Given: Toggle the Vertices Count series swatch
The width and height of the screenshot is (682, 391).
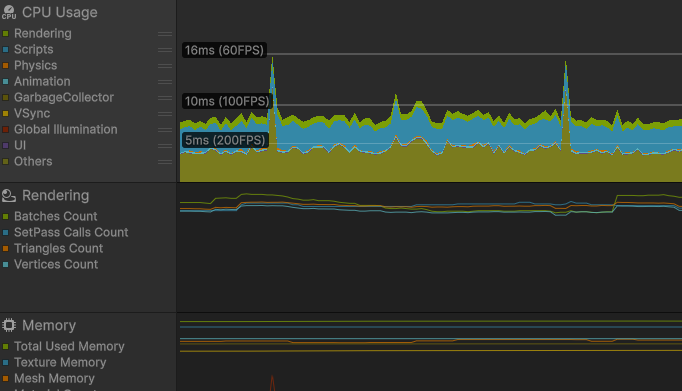Looking at the screenshot, I should [6, 264].
